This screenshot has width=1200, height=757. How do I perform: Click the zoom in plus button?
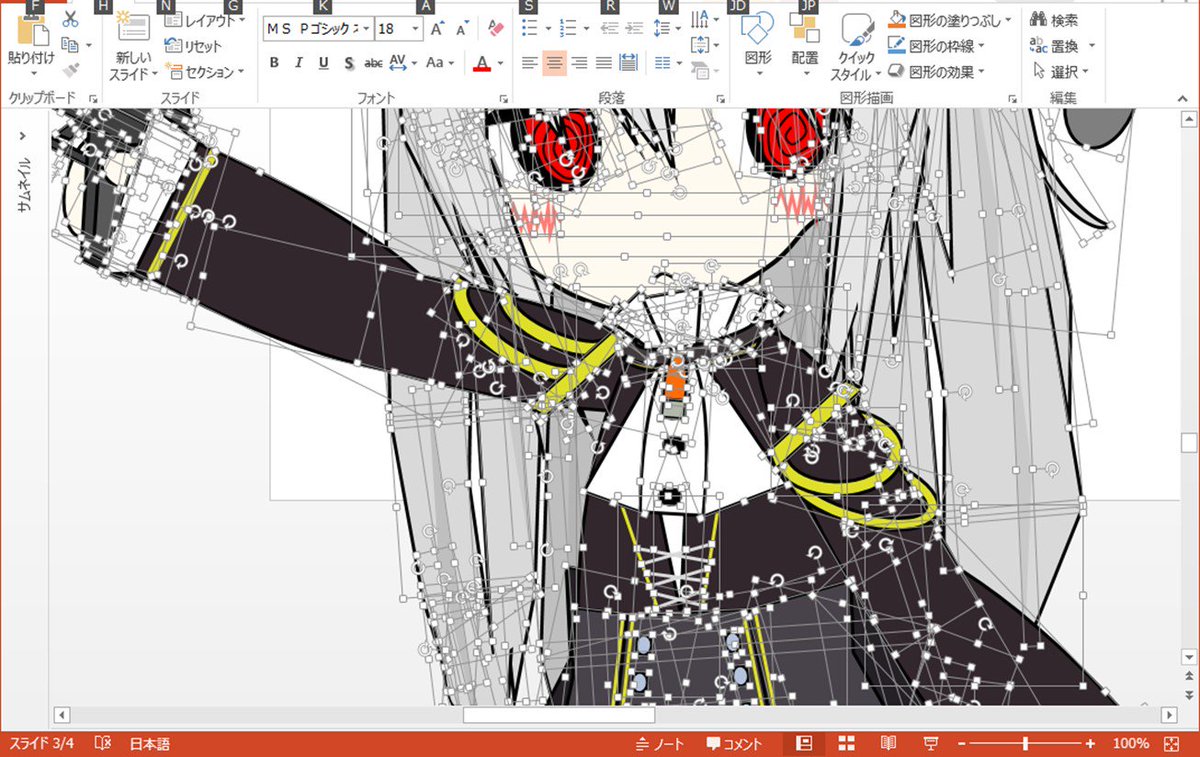pos(1090,744)
